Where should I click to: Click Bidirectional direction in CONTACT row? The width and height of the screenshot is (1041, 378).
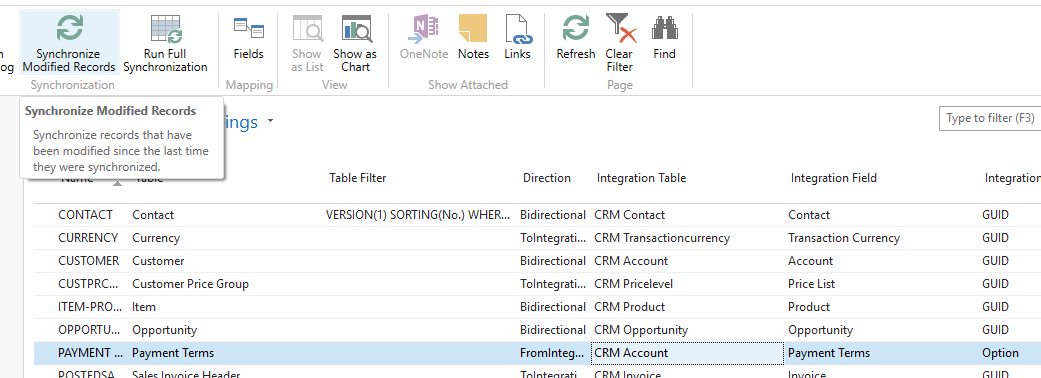tap(553, 215)
